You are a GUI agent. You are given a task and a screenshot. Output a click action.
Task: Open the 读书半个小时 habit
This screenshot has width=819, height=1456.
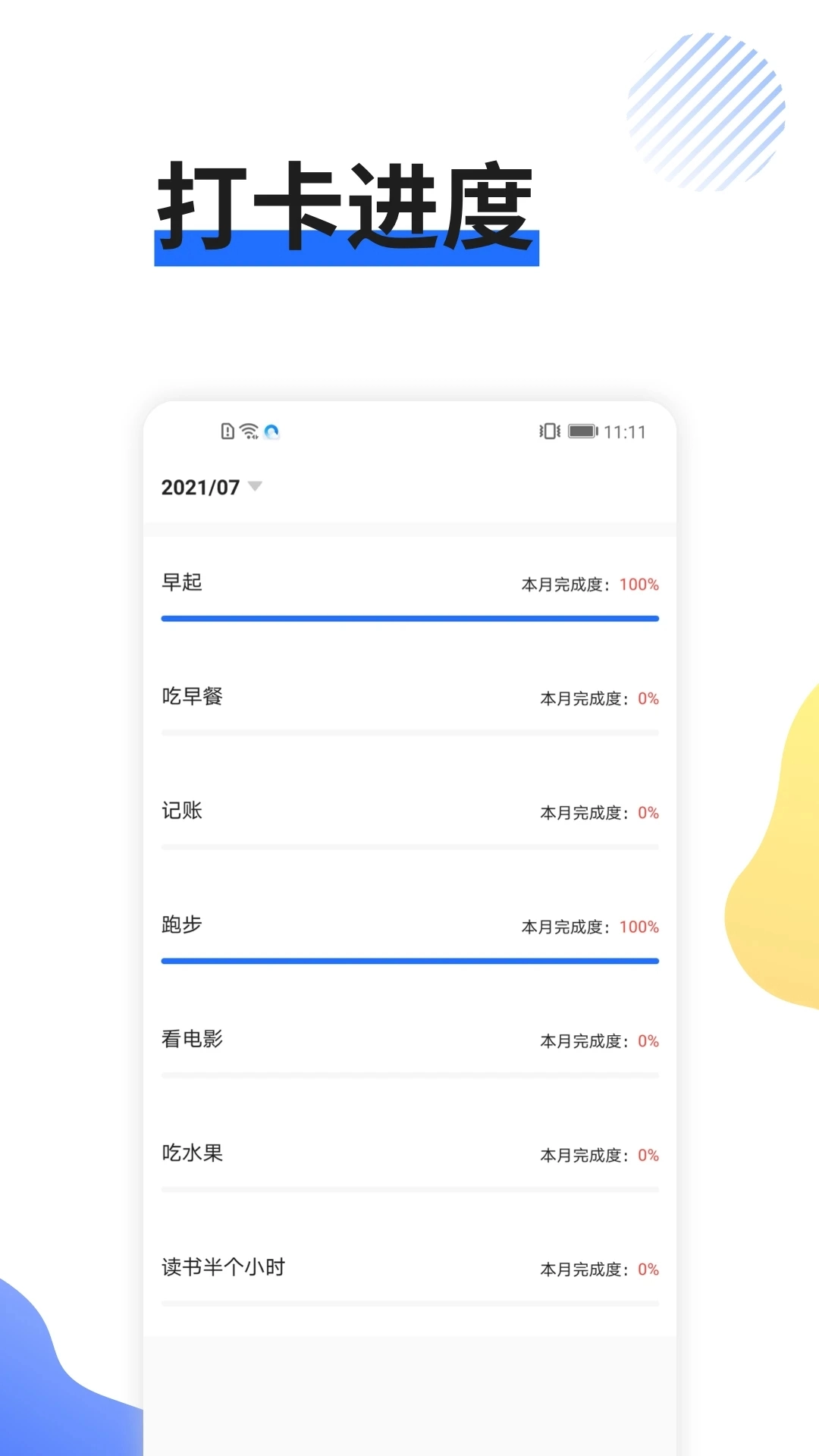(223, 1267)
